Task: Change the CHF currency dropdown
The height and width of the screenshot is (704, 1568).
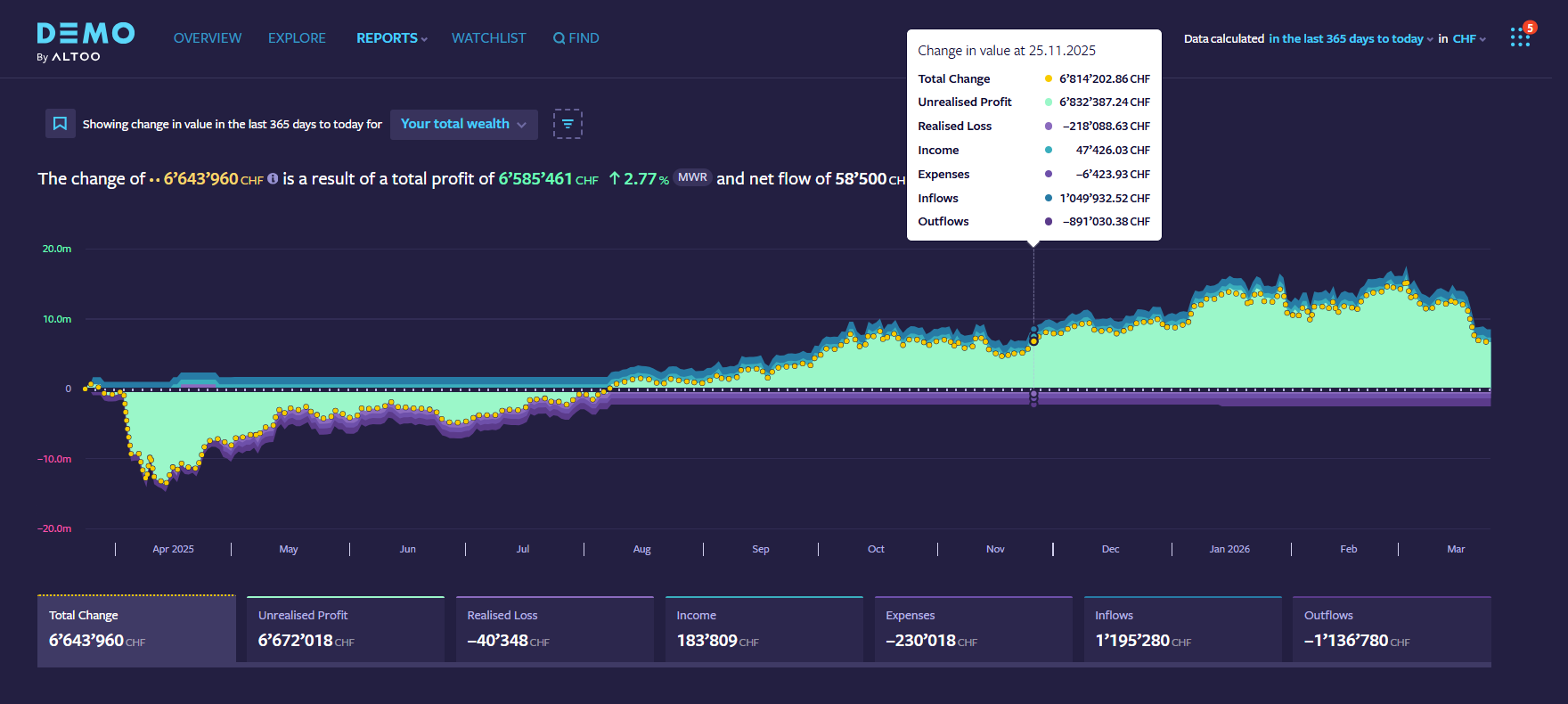Action: [x=1469, y=39]
